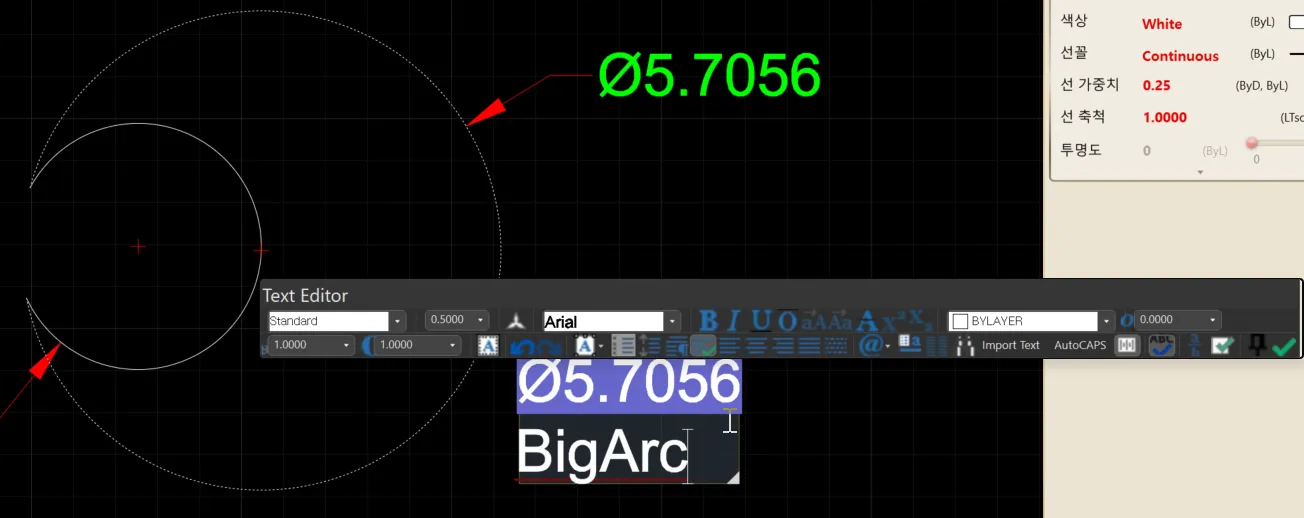Toggle Bold text formatting

click(709, 321)
